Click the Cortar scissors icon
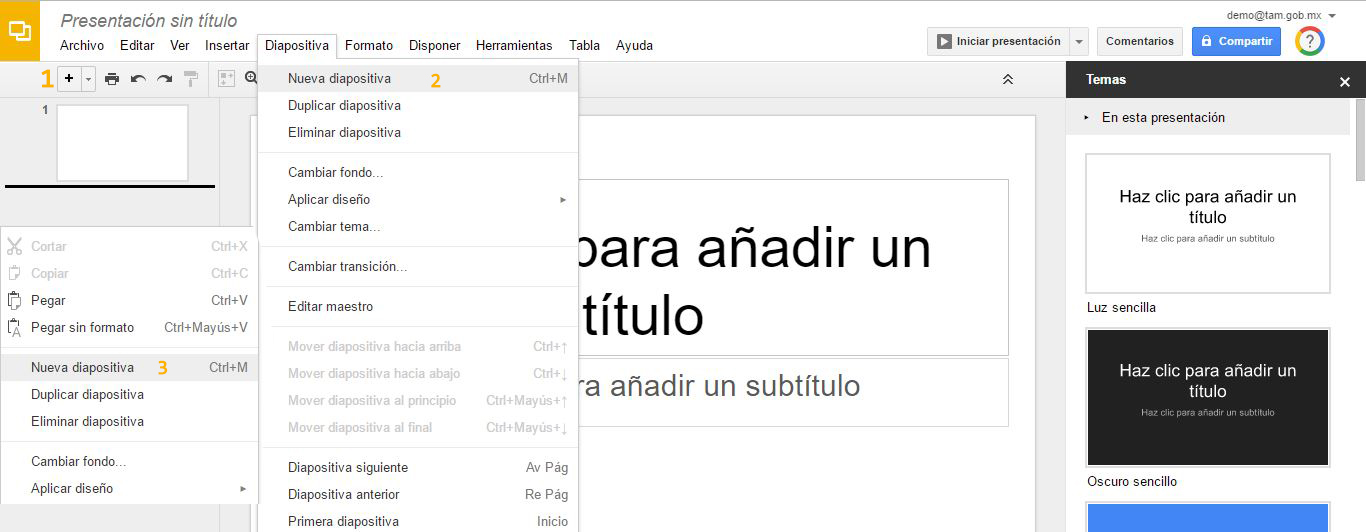 pyautogui.click(x=14, y=246)
